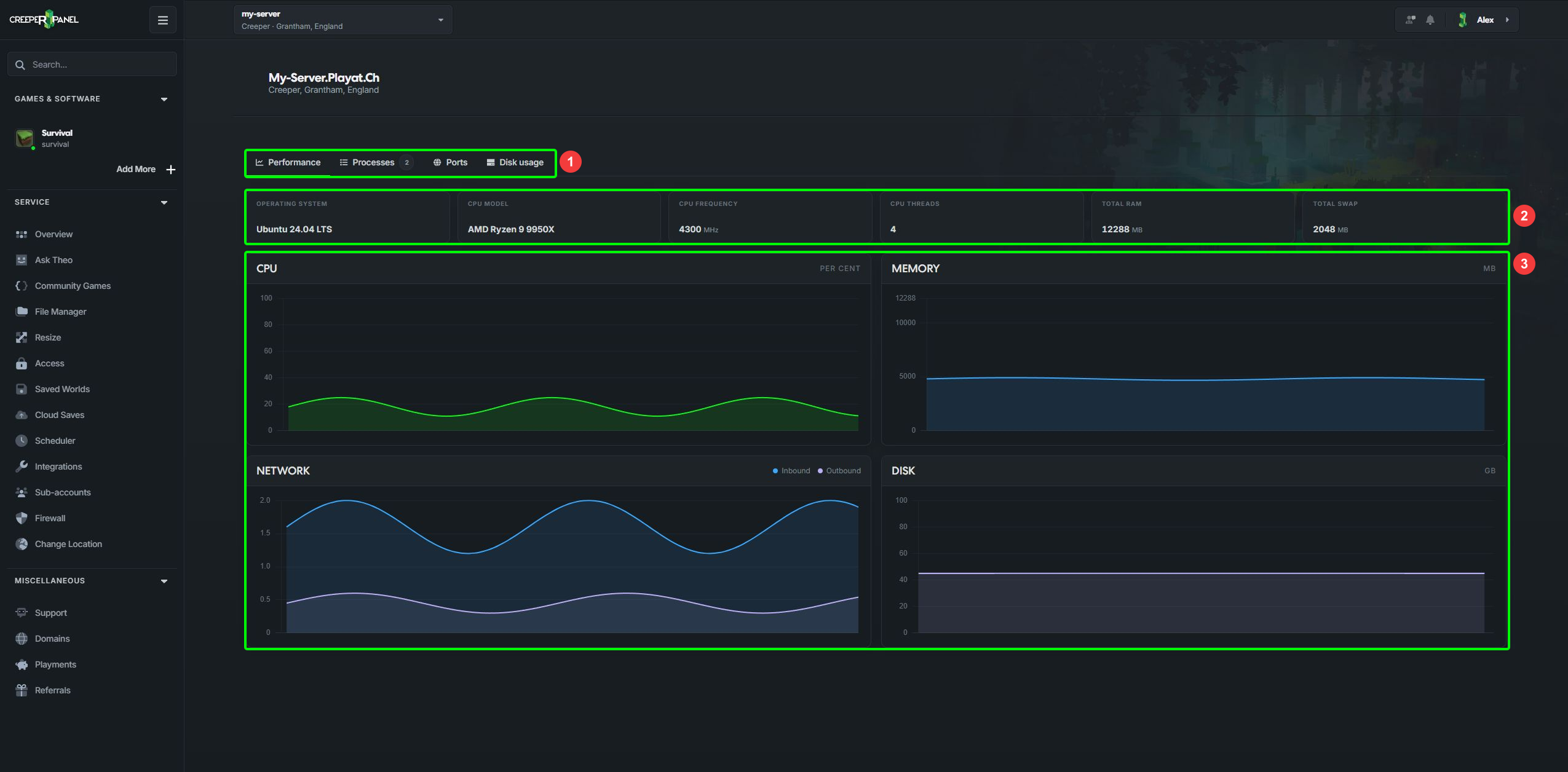Image resolution: width=1568 pixels, height=772 pixels.
Task: Click the sidebar Search field
Action: 92,65
